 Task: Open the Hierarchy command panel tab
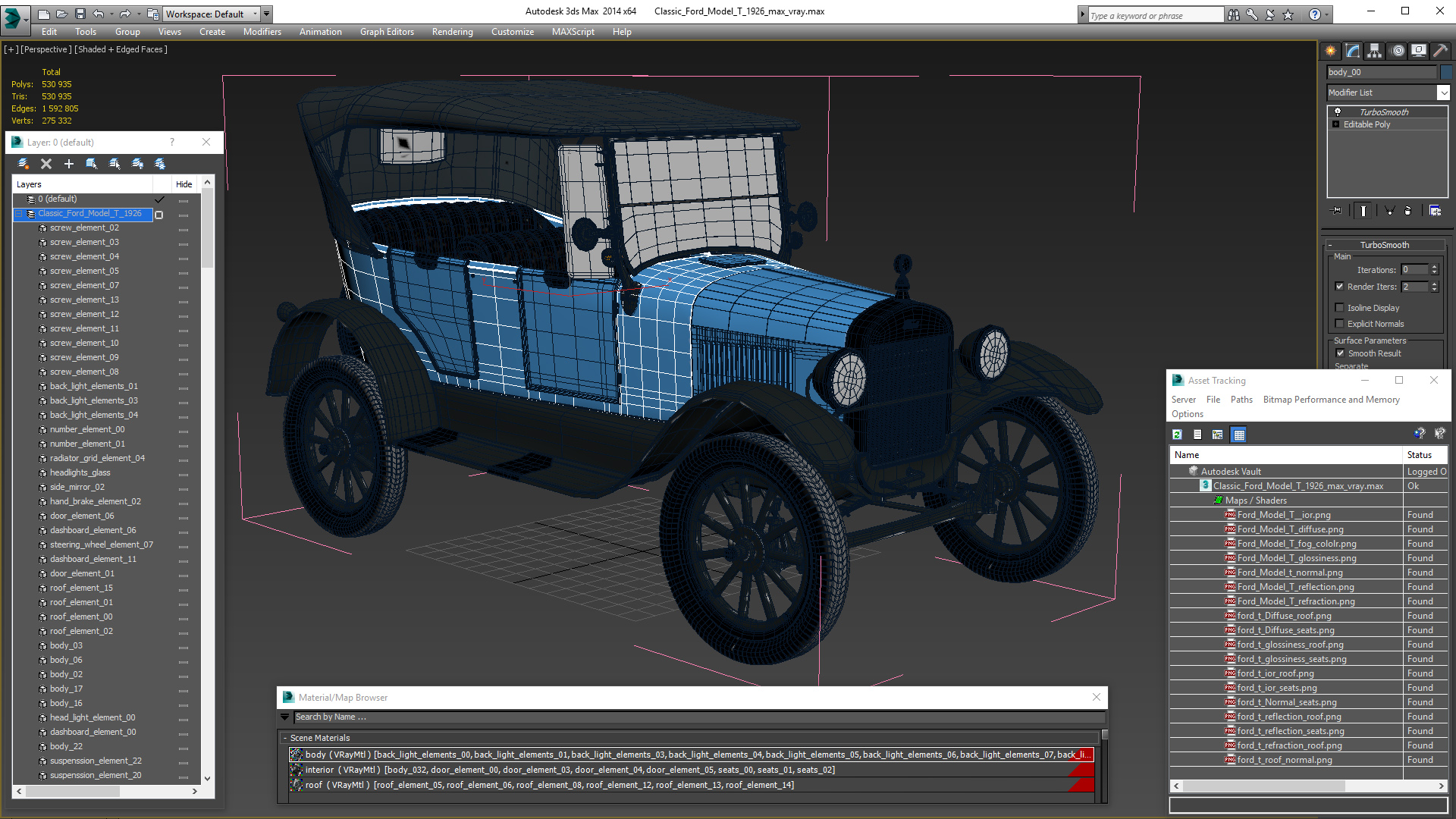tap(1375, 51)
